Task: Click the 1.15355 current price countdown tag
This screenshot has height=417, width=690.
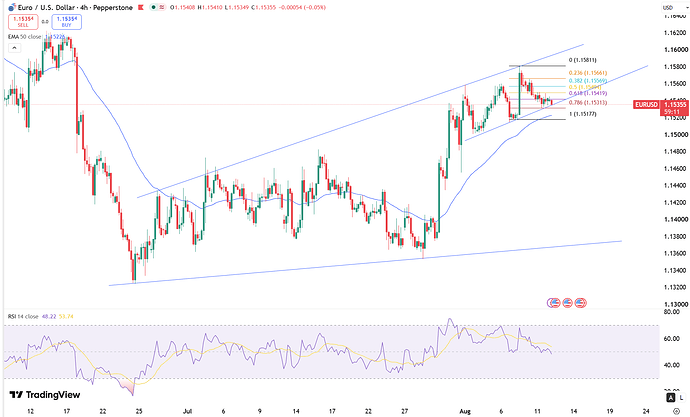Action: coord(675,108)
